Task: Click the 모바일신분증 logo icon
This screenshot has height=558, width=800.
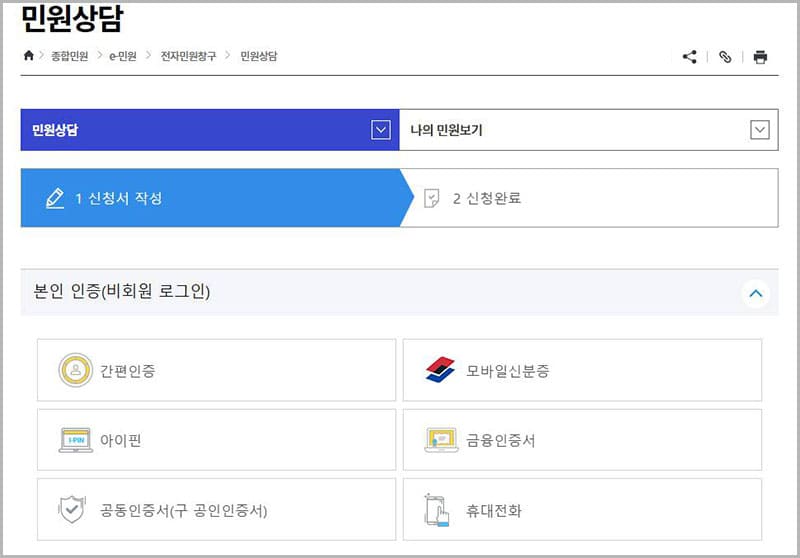Action: pyautogui.click(x=440, y=371)
